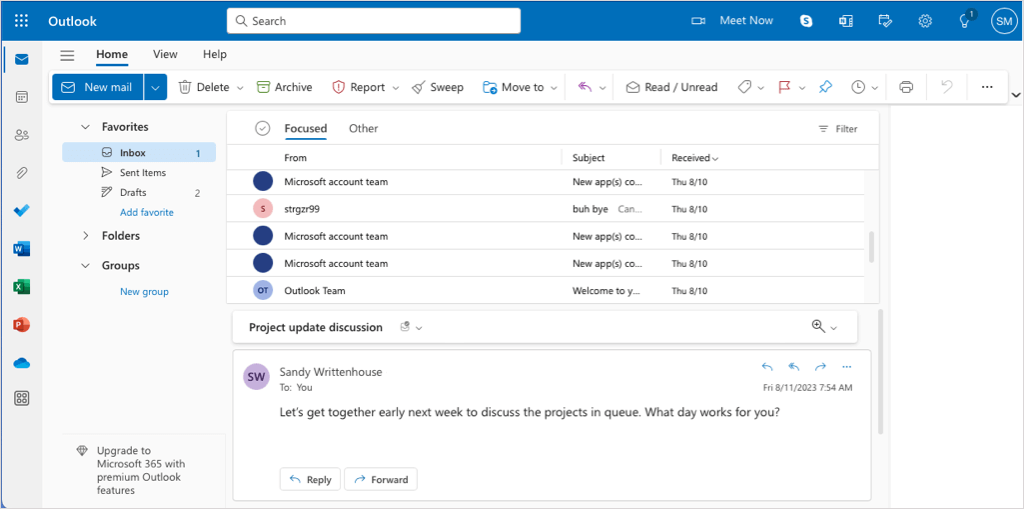
Task: Launch Excel from the app sidebar
Action: click(x=21, y=287)
